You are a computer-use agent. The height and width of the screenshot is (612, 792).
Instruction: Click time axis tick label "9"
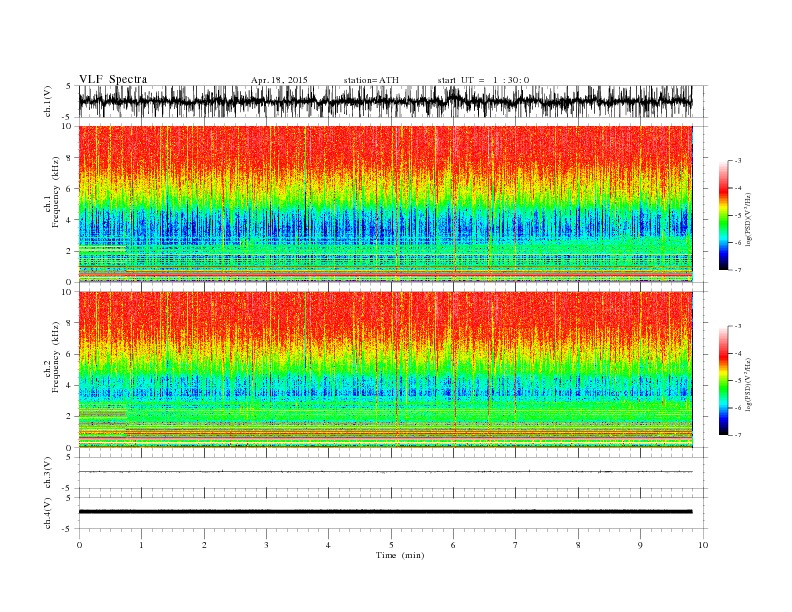tap(640, 545)
